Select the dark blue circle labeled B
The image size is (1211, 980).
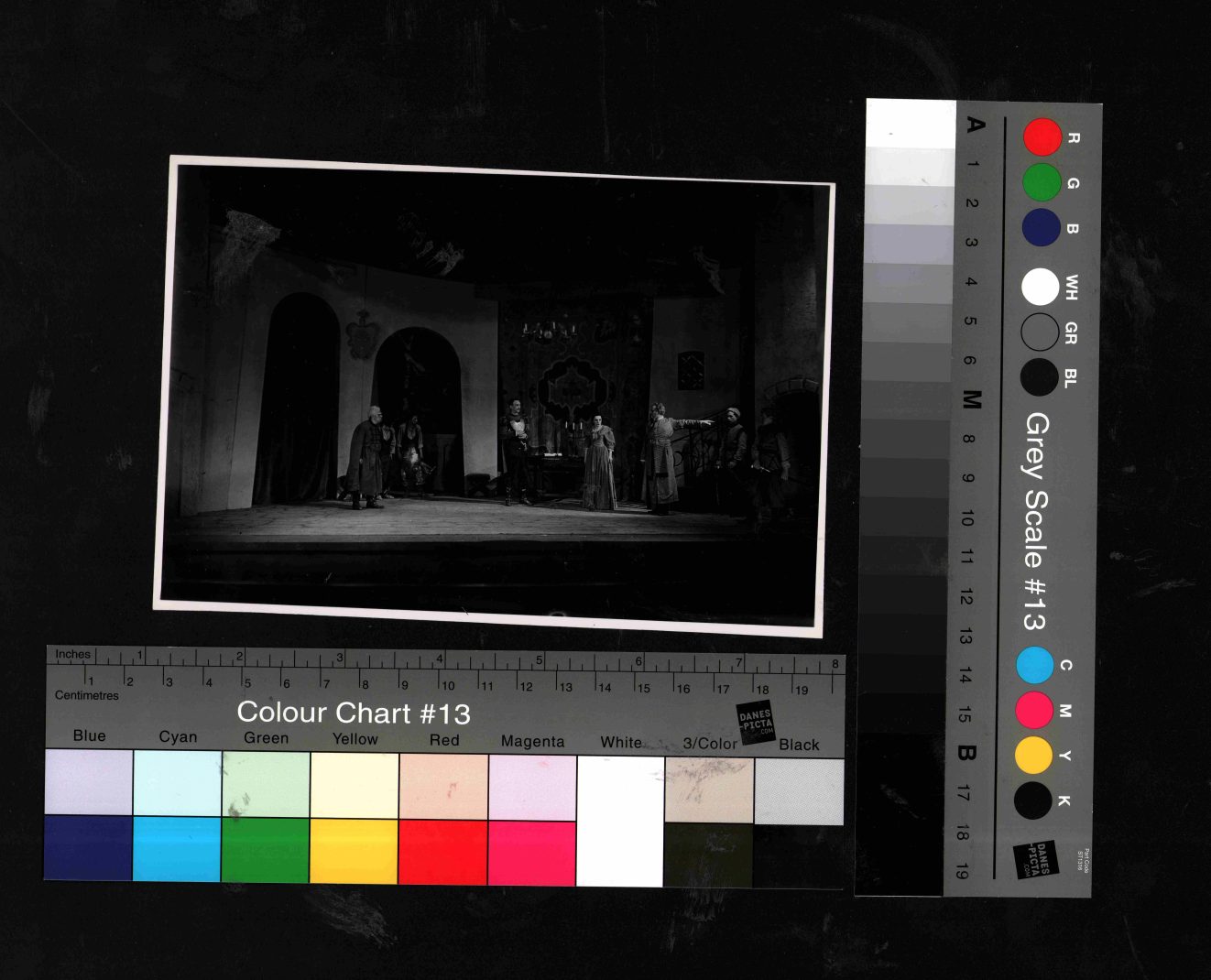click(x=1041, y=227)
